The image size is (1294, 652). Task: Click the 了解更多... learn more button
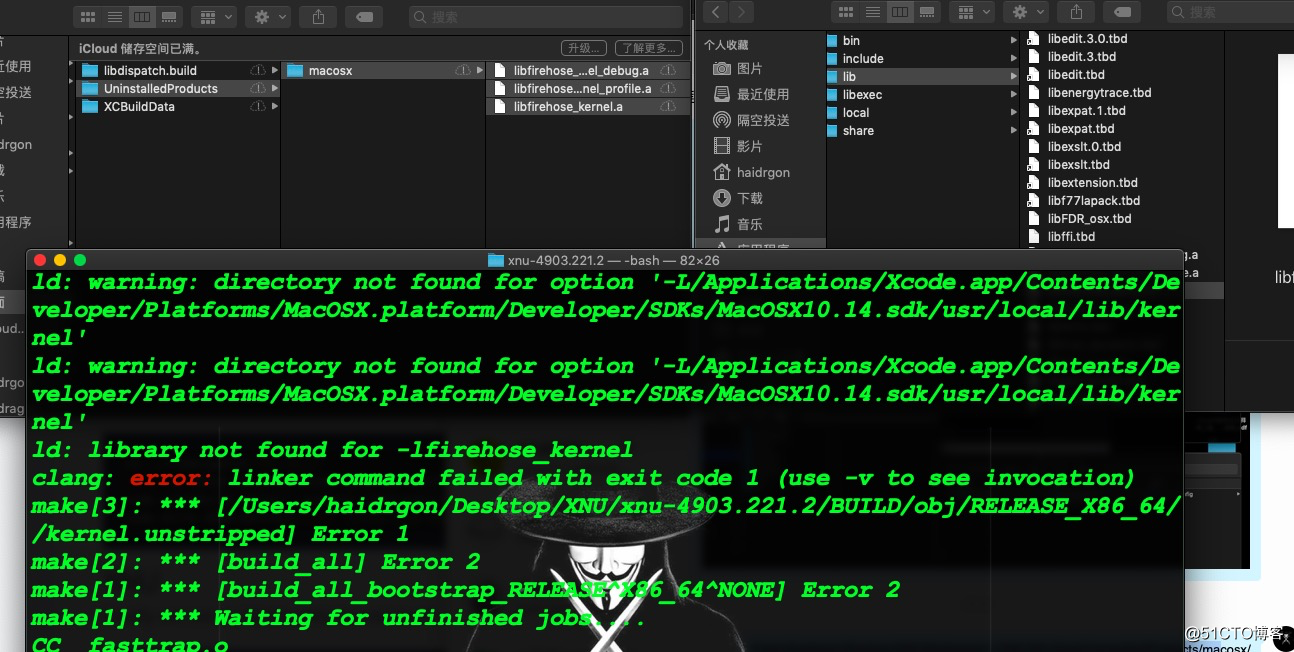click(647, 48)
